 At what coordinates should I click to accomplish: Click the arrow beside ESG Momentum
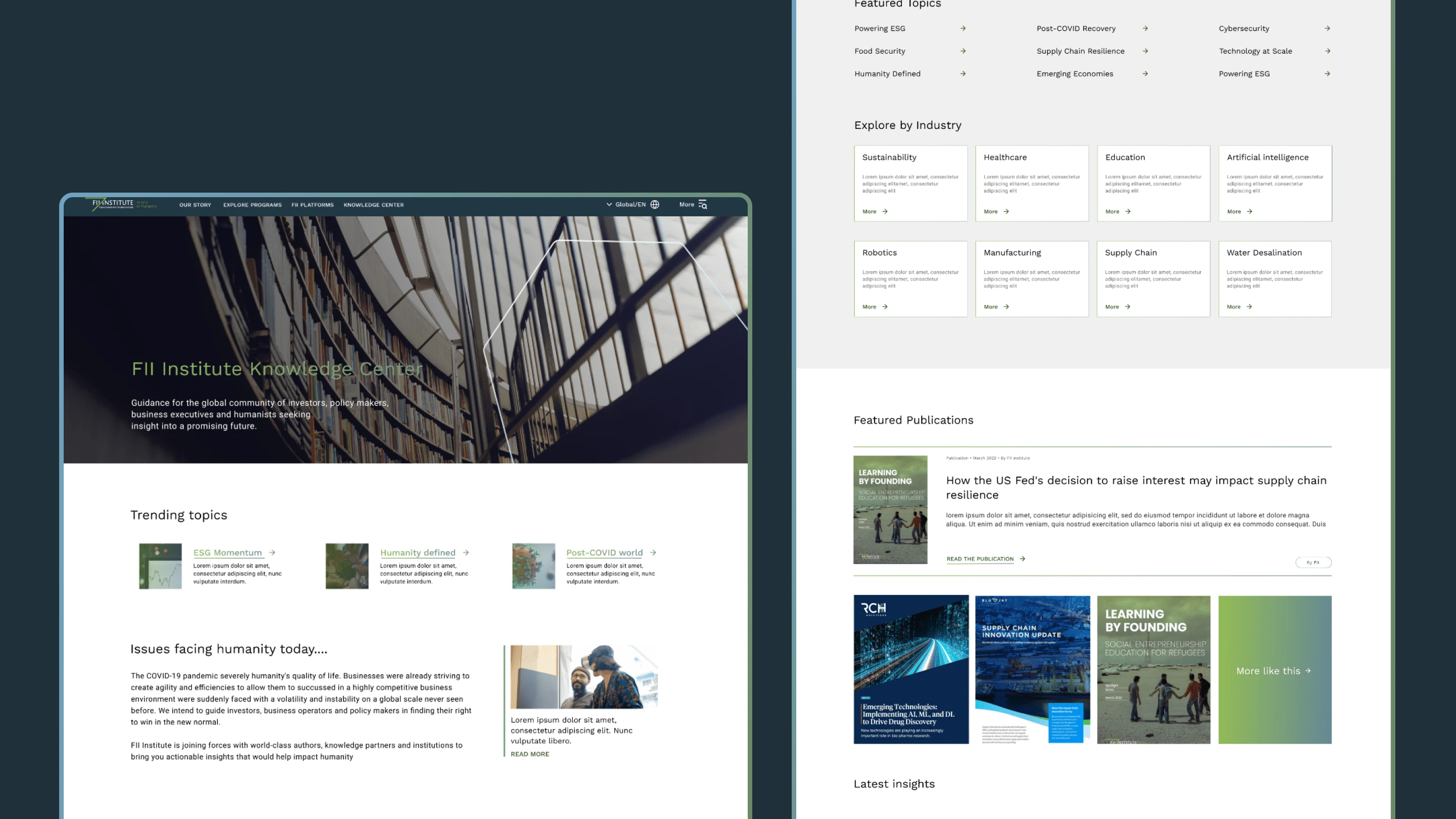click(272, 553)
